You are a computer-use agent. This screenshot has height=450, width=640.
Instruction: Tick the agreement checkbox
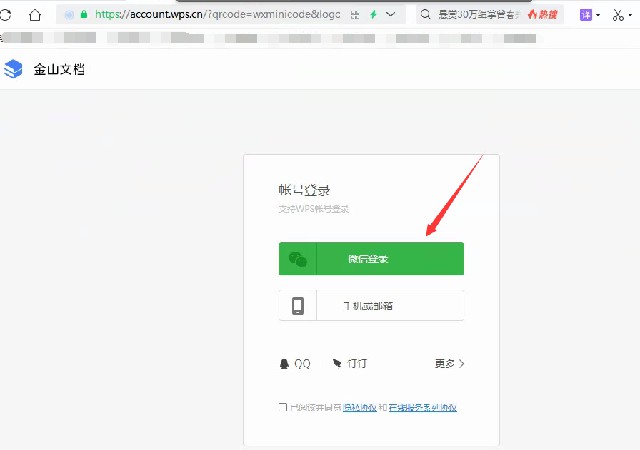[x=283, y=407]
